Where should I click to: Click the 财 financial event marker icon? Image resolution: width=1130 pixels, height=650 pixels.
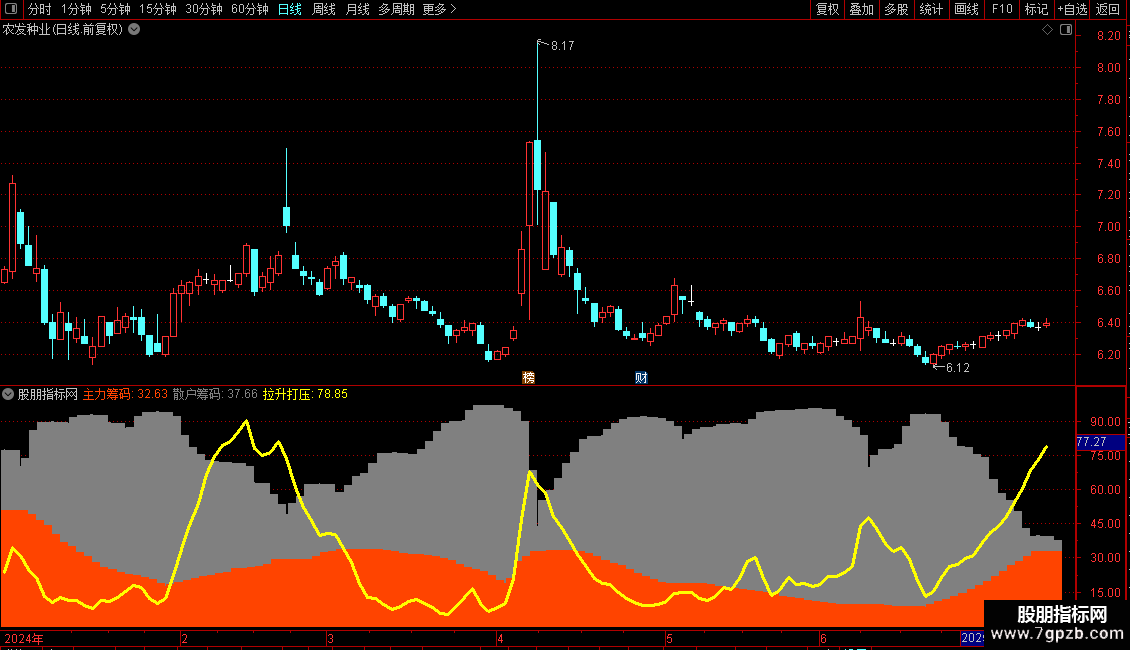641,378
